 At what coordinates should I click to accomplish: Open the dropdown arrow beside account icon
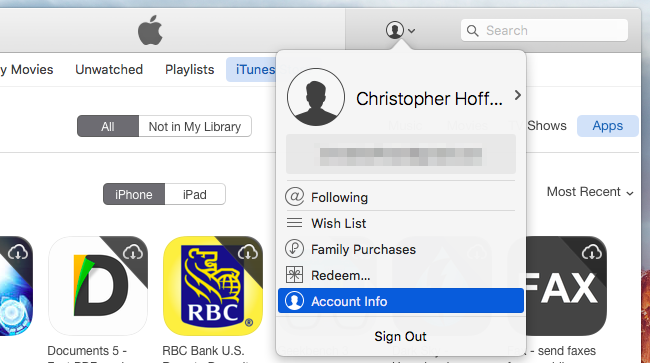click(411, 31)
